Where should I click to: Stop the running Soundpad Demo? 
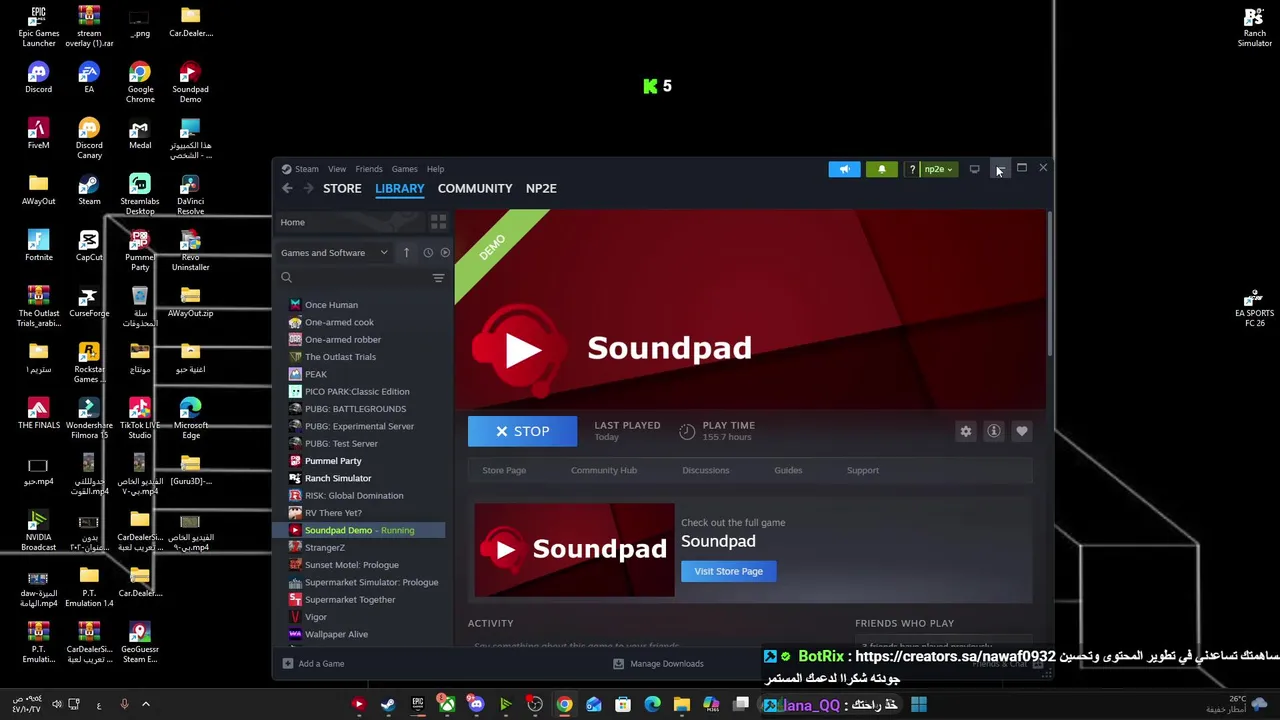[522, 431]
